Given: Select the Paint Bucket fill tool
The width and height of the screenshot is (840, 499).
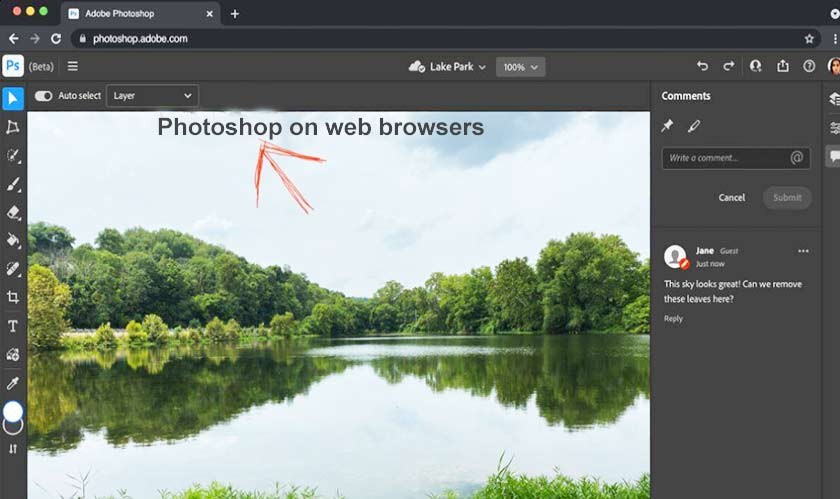Looking at the screenshot, I should pos(13,240).
